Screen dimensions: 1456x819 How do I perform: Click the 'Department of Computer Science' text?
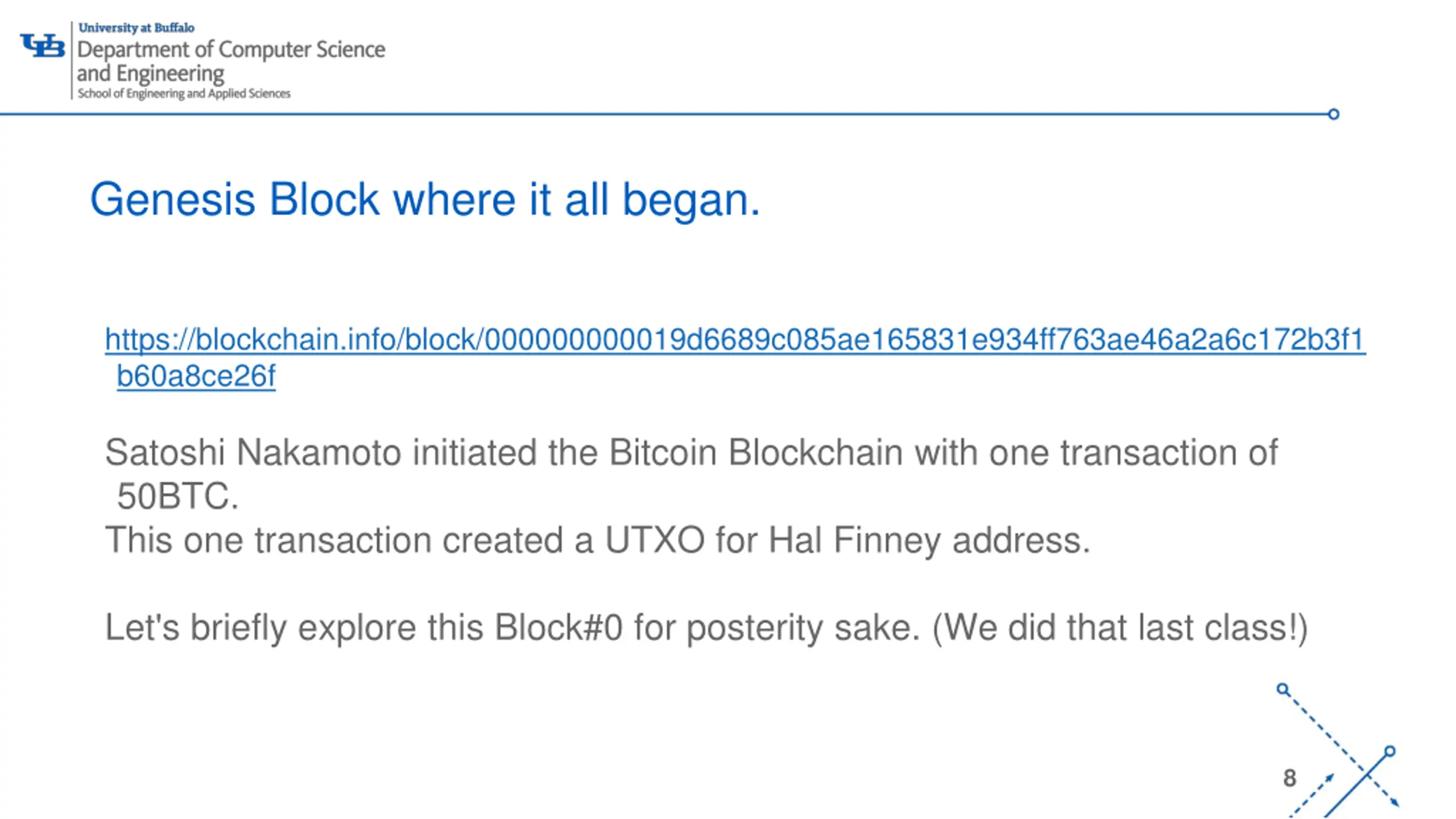pyautogui.click(x=231, y=50)
